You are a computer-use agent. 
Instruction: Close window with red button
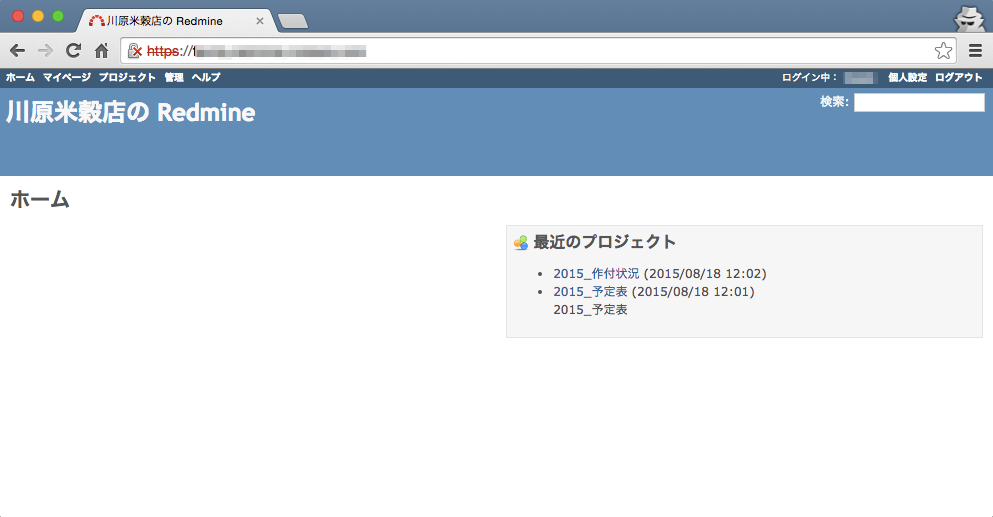(x=18, y=16)
